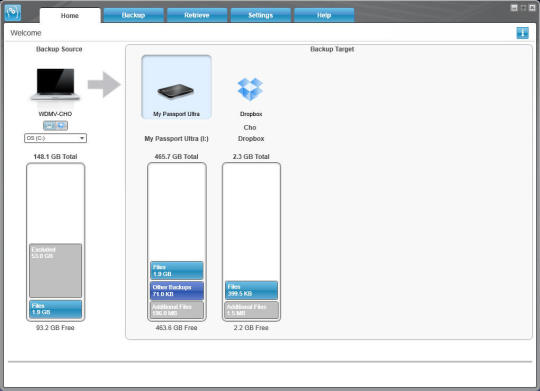Click the 'WDMV-CHO' computer name

pos(55,114)
